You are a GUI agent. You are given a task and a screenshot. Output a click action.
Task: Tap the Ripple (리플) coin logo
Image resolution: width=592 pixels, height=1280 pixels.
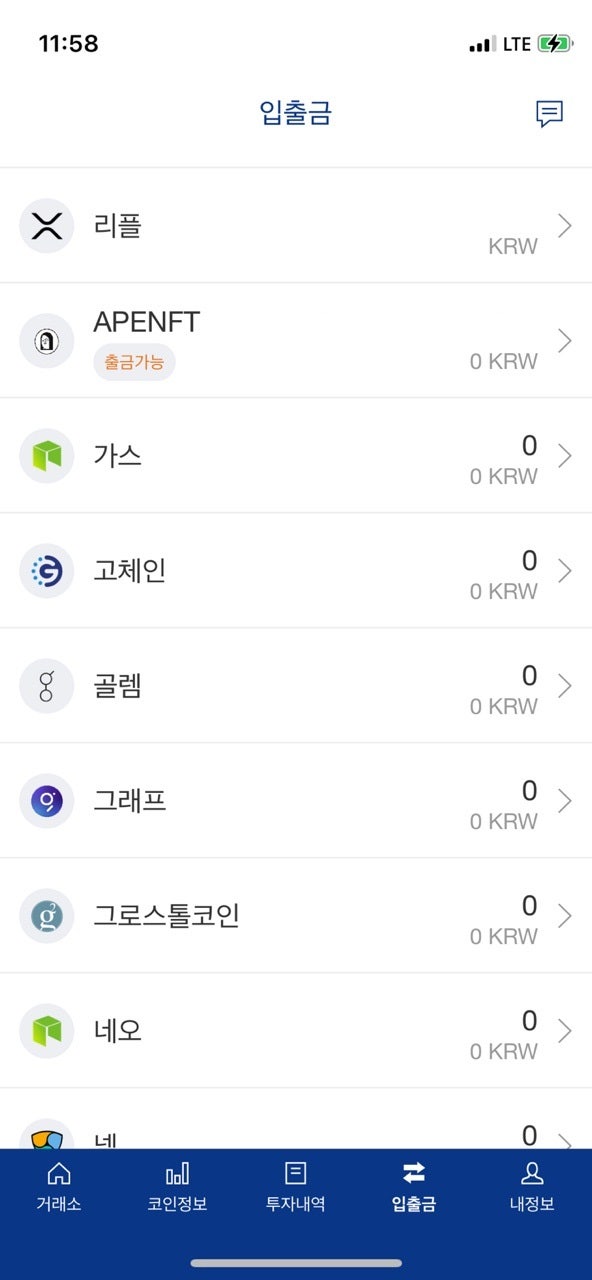click(x=47, y=226)
